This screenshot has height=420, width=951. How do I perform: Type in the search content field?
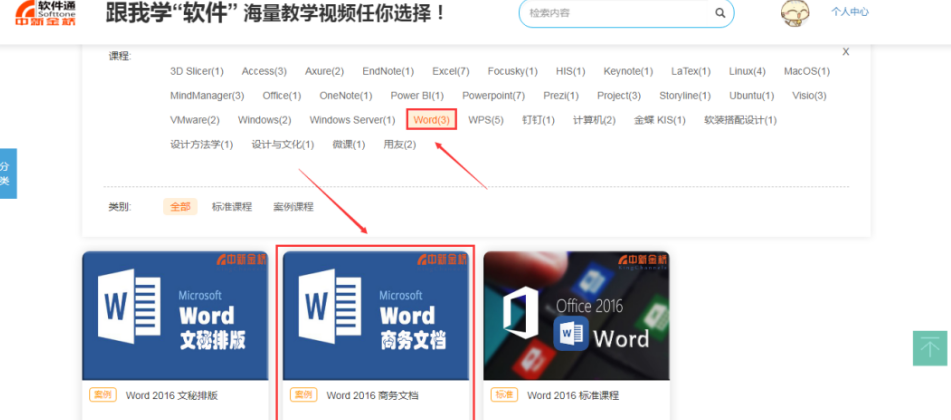tap(615, 13)
